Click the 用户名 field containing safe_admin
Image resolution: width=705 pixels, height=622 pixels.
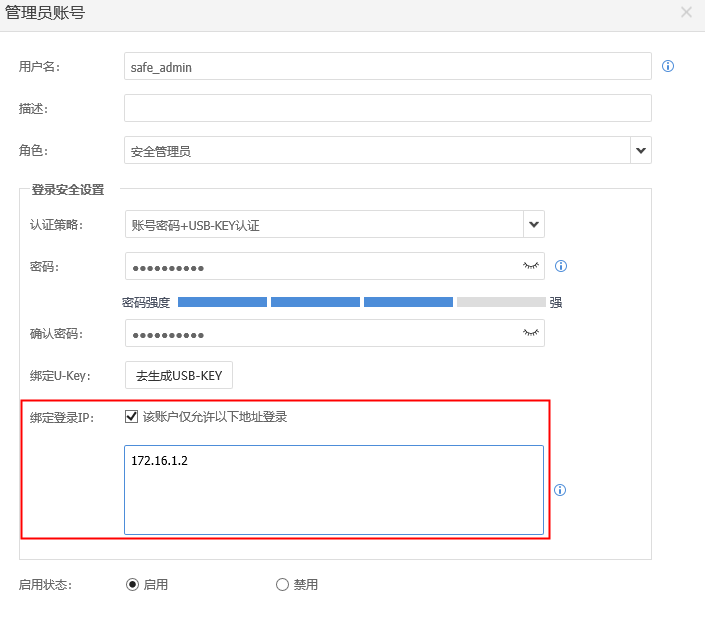pos(387,66)
